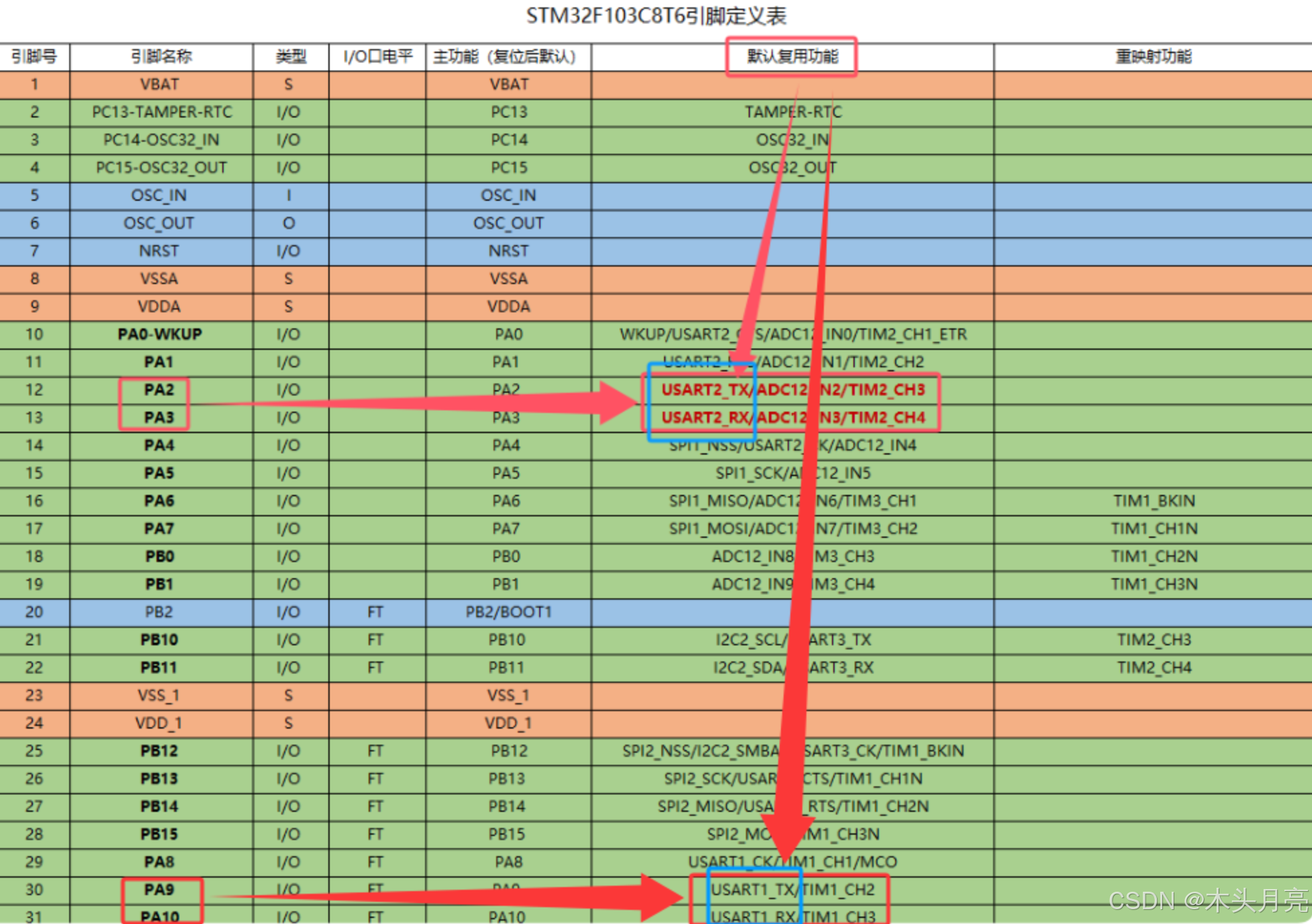Viewport: 1312px width, 924px height.
Task: Click the TIM1_CH1N remap function cell
Action: [x=1153, y=529]
